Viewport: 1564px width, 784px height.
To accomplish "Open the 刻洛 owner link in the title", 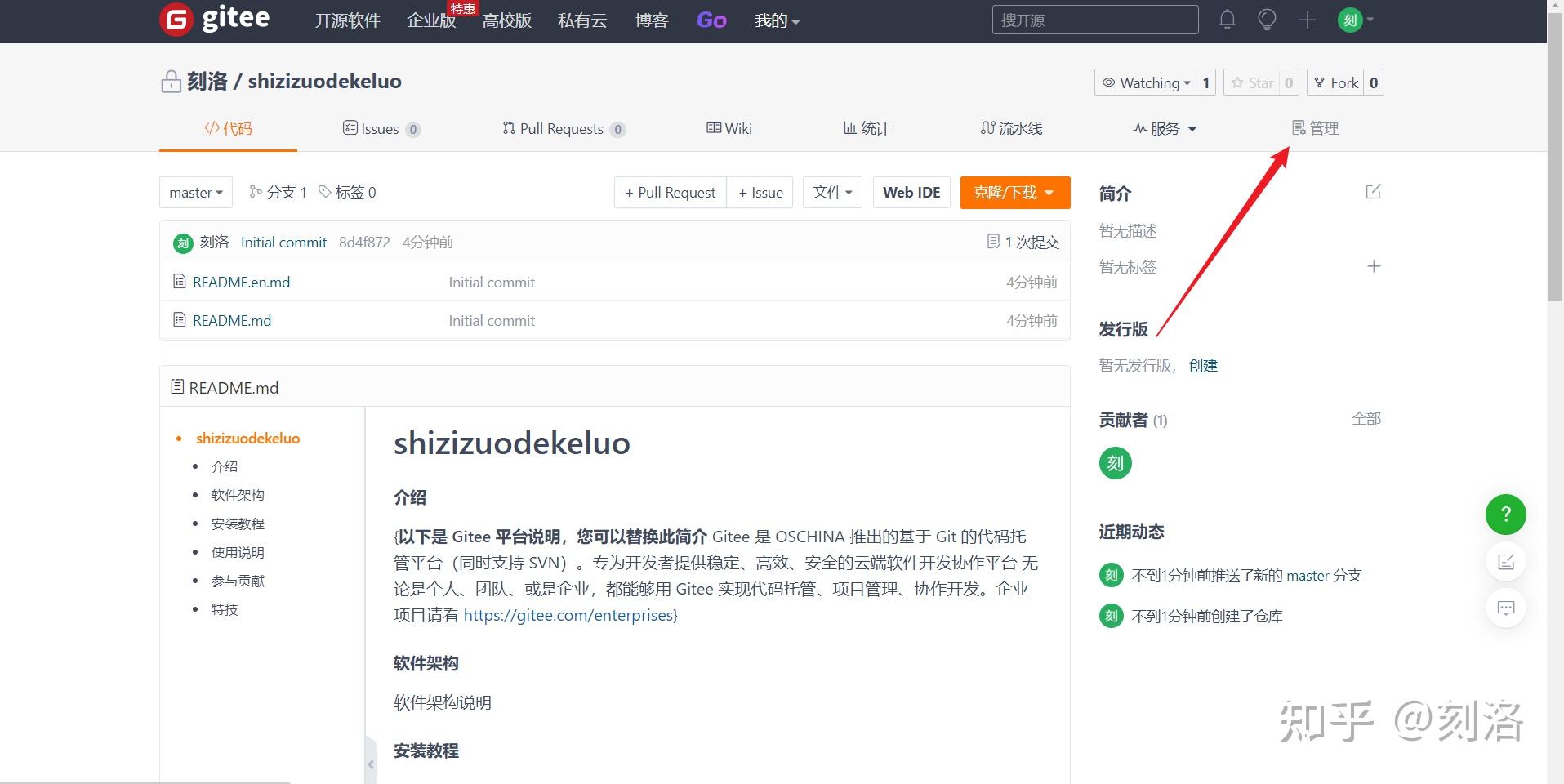I will 207,82.
